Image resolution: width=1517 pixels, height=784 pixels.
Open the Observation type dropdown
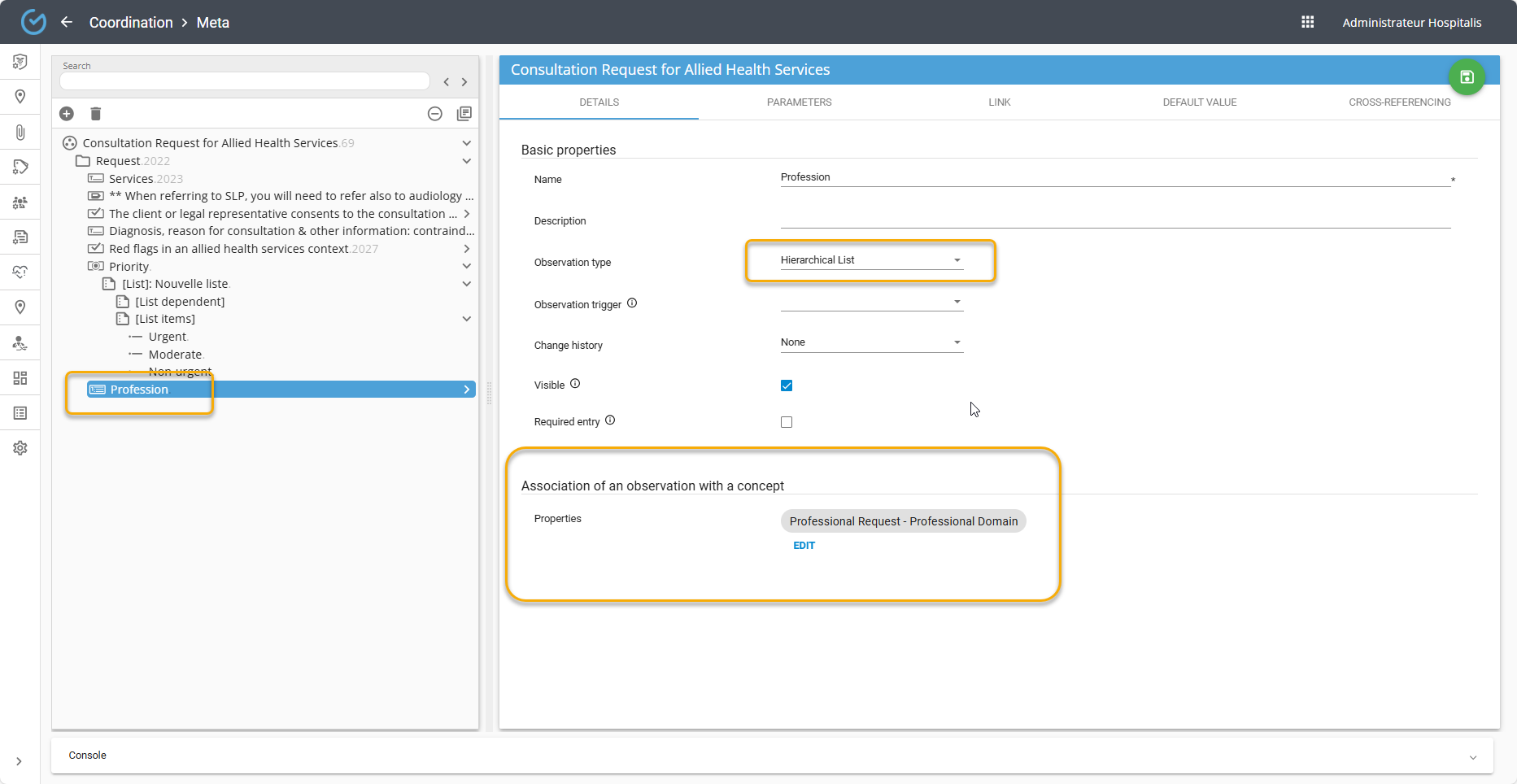pyautogui.click(x=870, y=260)
